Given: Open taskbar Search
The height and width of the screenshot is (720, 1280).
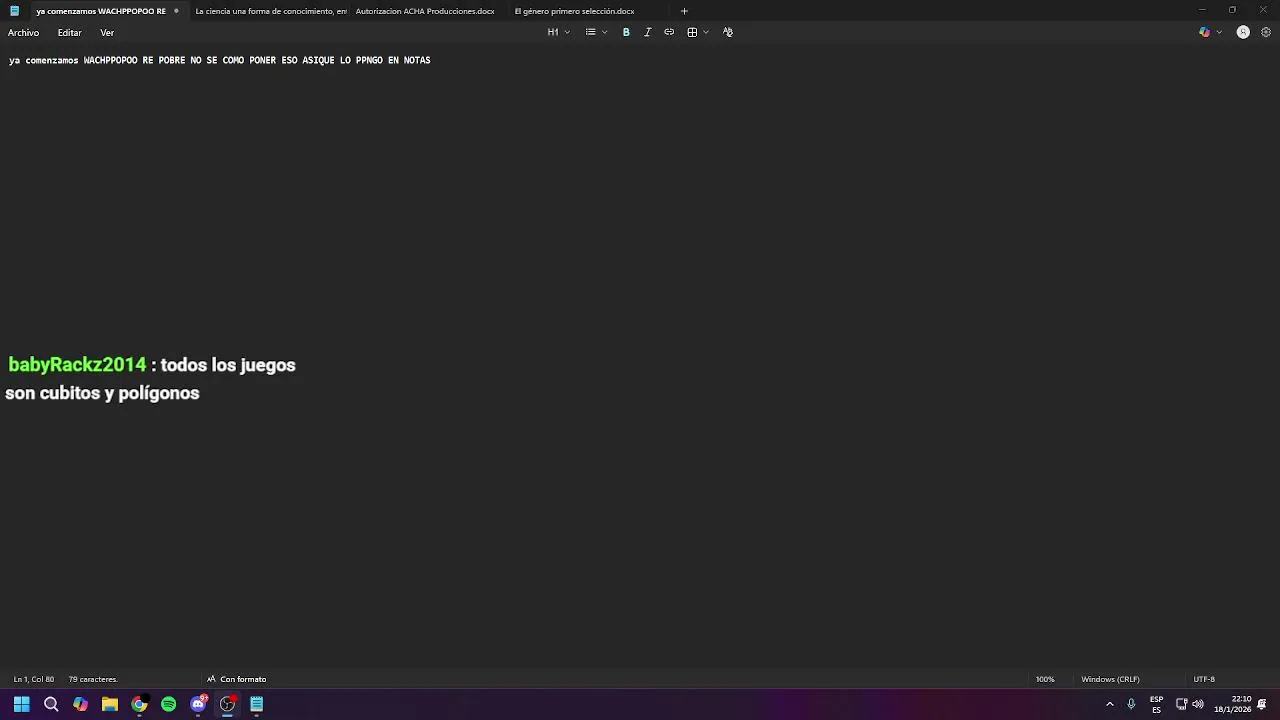Looking at the screenshot, I should pos(51,704).
